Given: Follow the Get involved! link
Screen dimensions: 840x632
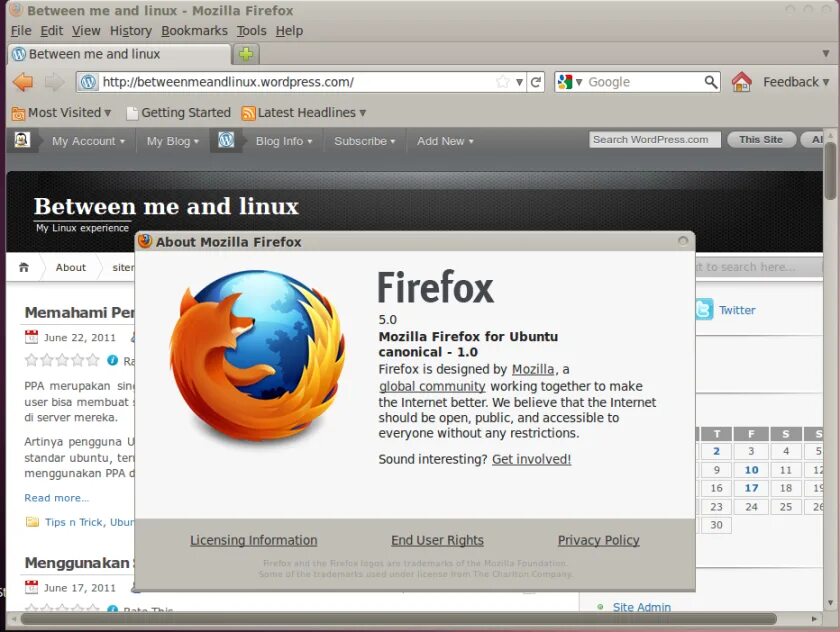Looking at the screenshot, I should 531,459.
